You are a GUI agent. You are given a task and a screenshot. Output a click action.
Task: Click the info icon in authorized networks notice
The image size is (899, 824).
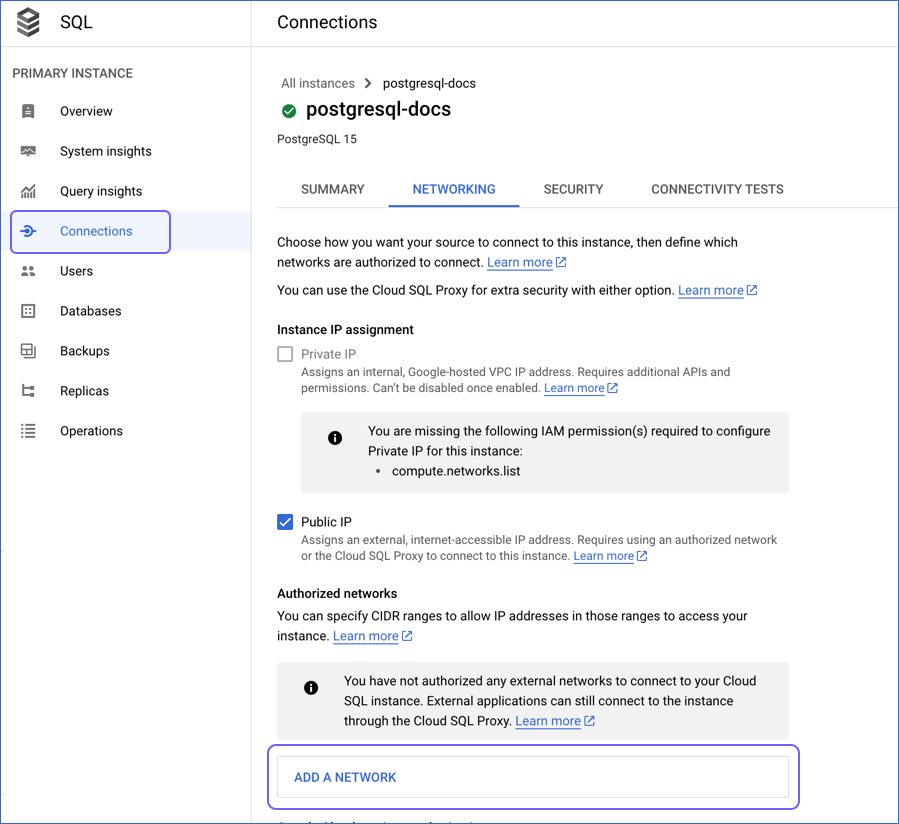point(311,688)
